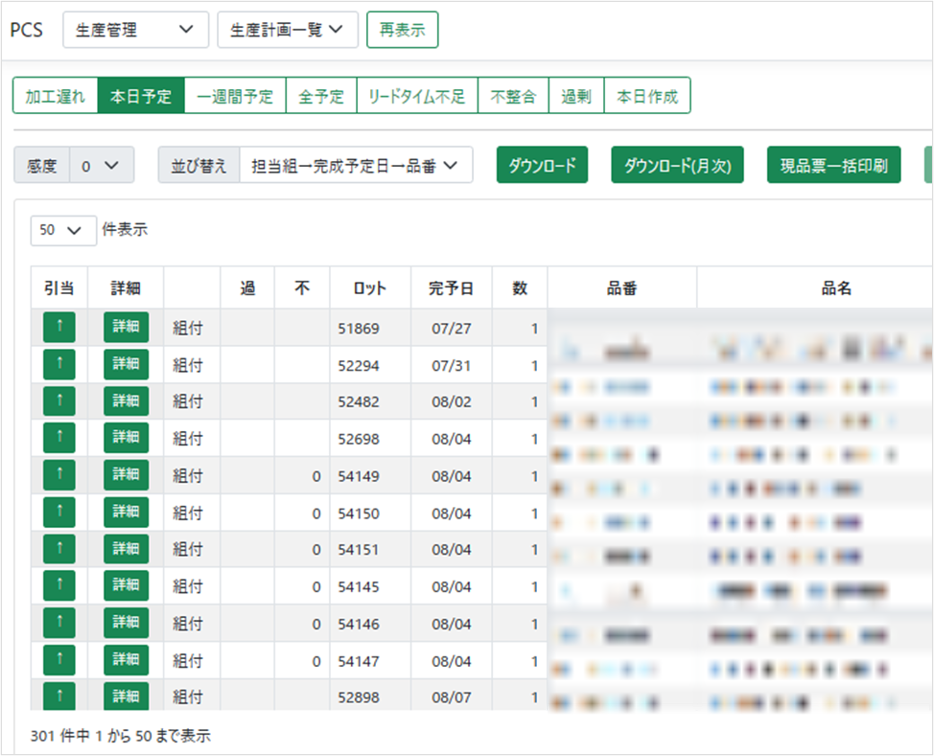Expand the 並び替え sort order dropdown
This screenshot has width=934, height=756.
tap(355, 166)
